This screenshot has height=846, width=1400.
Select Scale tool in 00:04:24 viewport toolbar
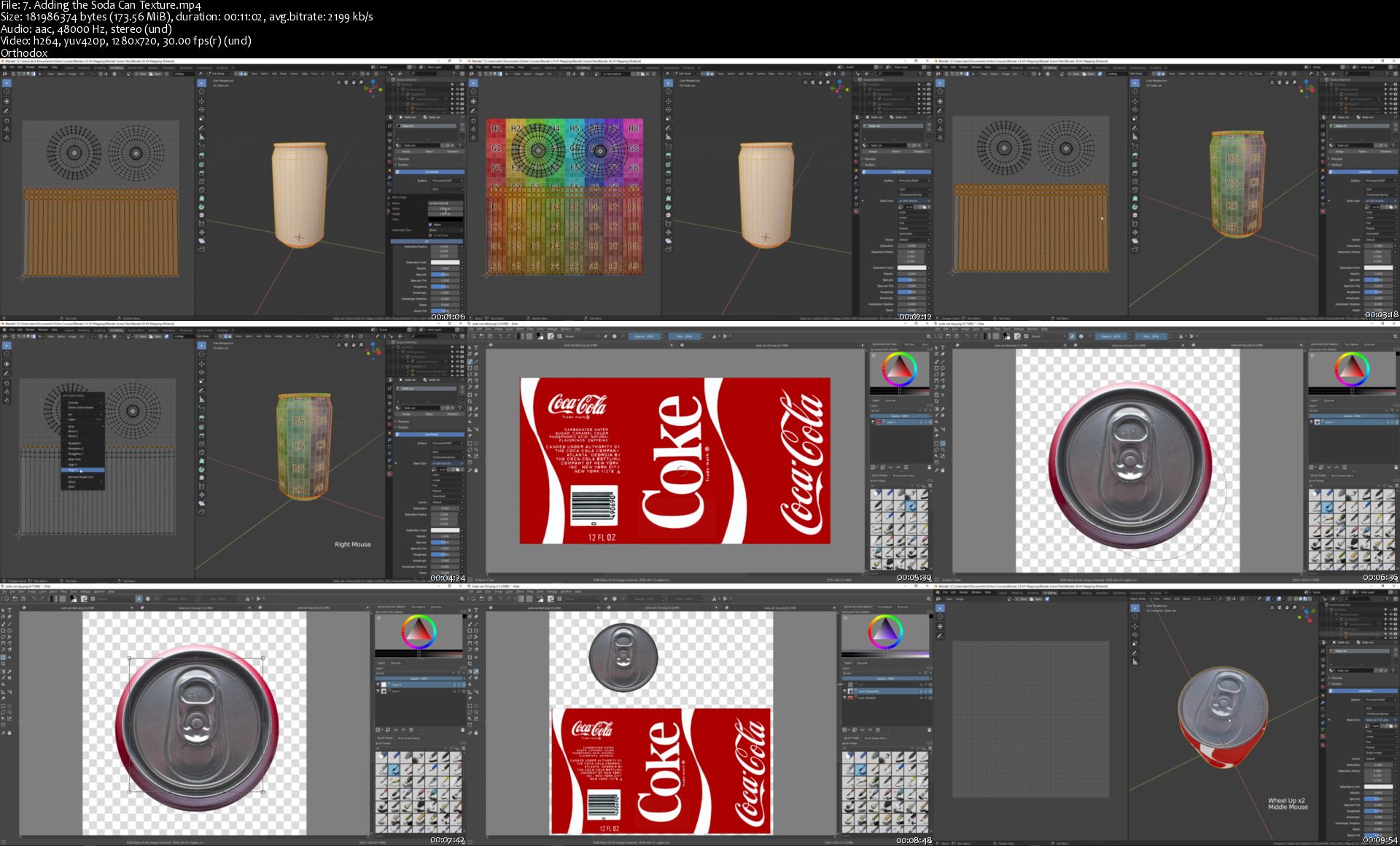[201, 381]
